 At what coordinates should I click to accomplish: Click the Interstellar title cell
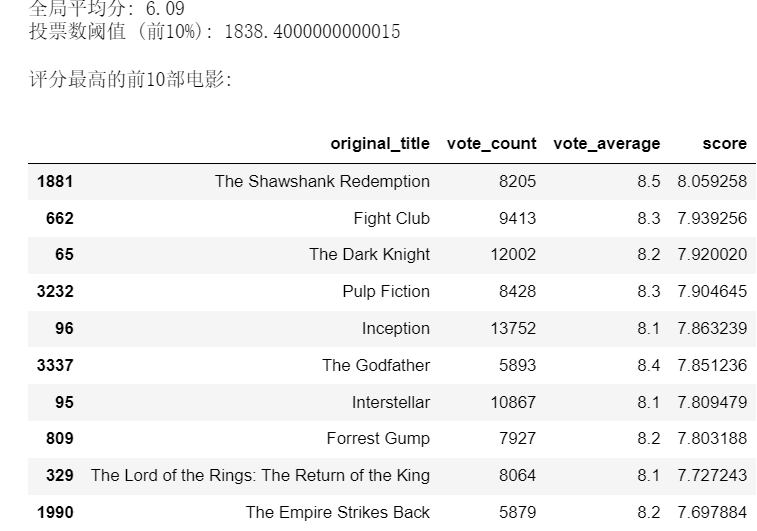pos(390,402)
